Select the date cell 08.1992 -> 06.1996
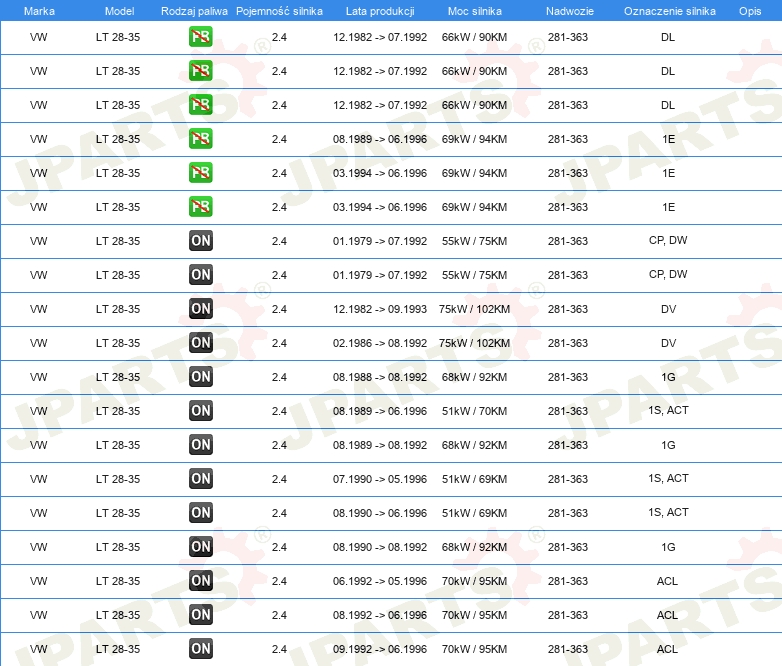 (380, 615)
